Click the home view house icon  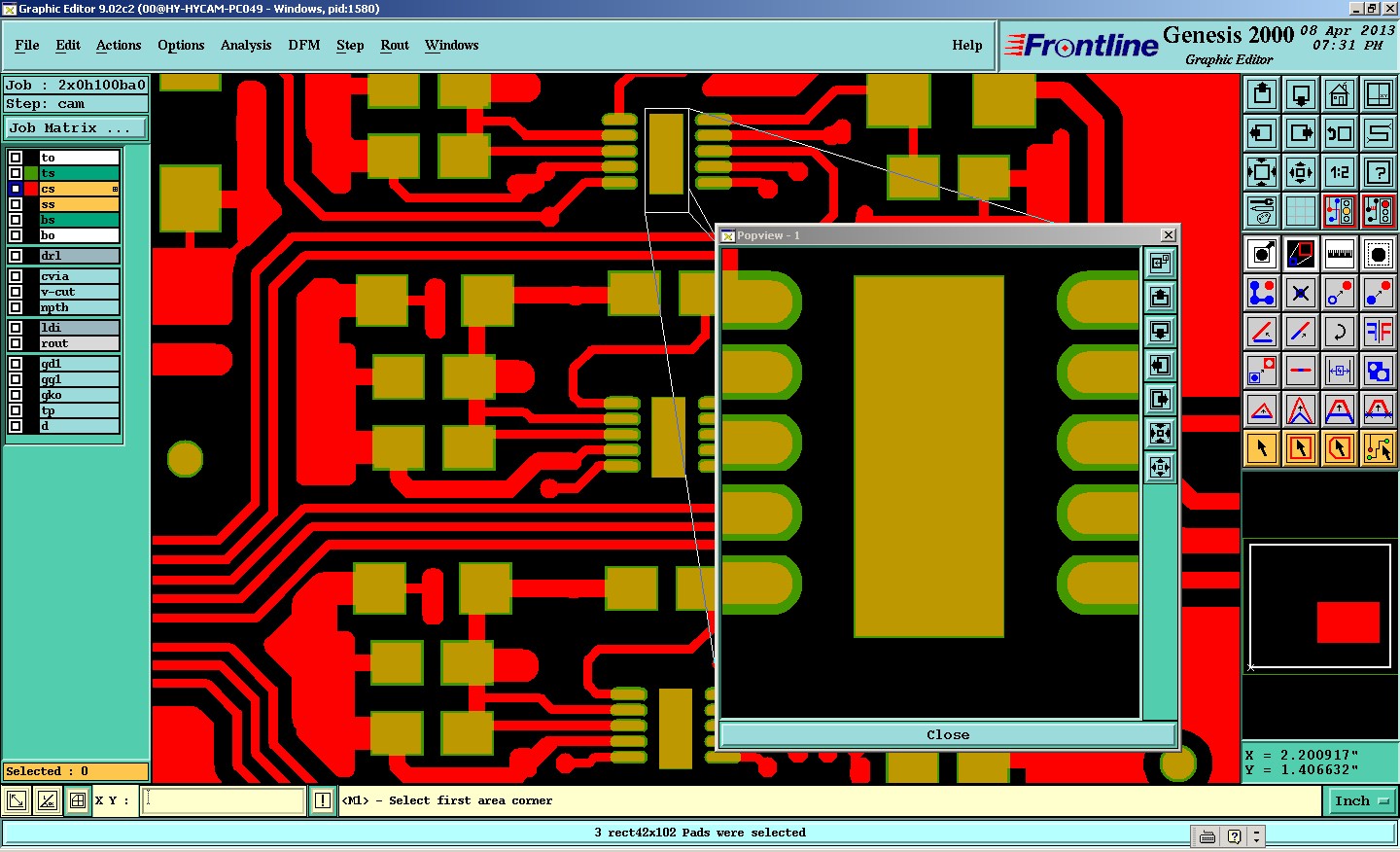pos(1340,94)
